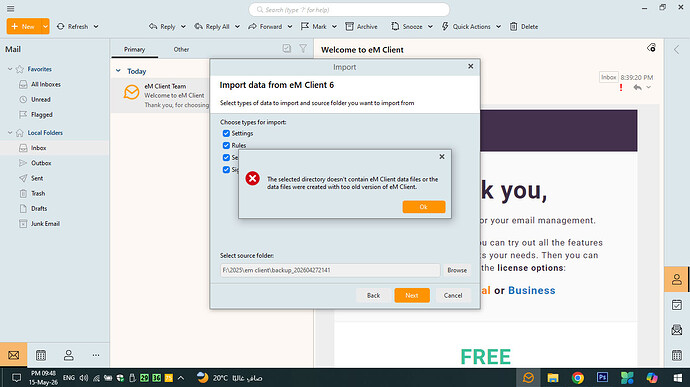Close the Import dialog window
Viewport: 690px width, 387px height.
(470, 66)
